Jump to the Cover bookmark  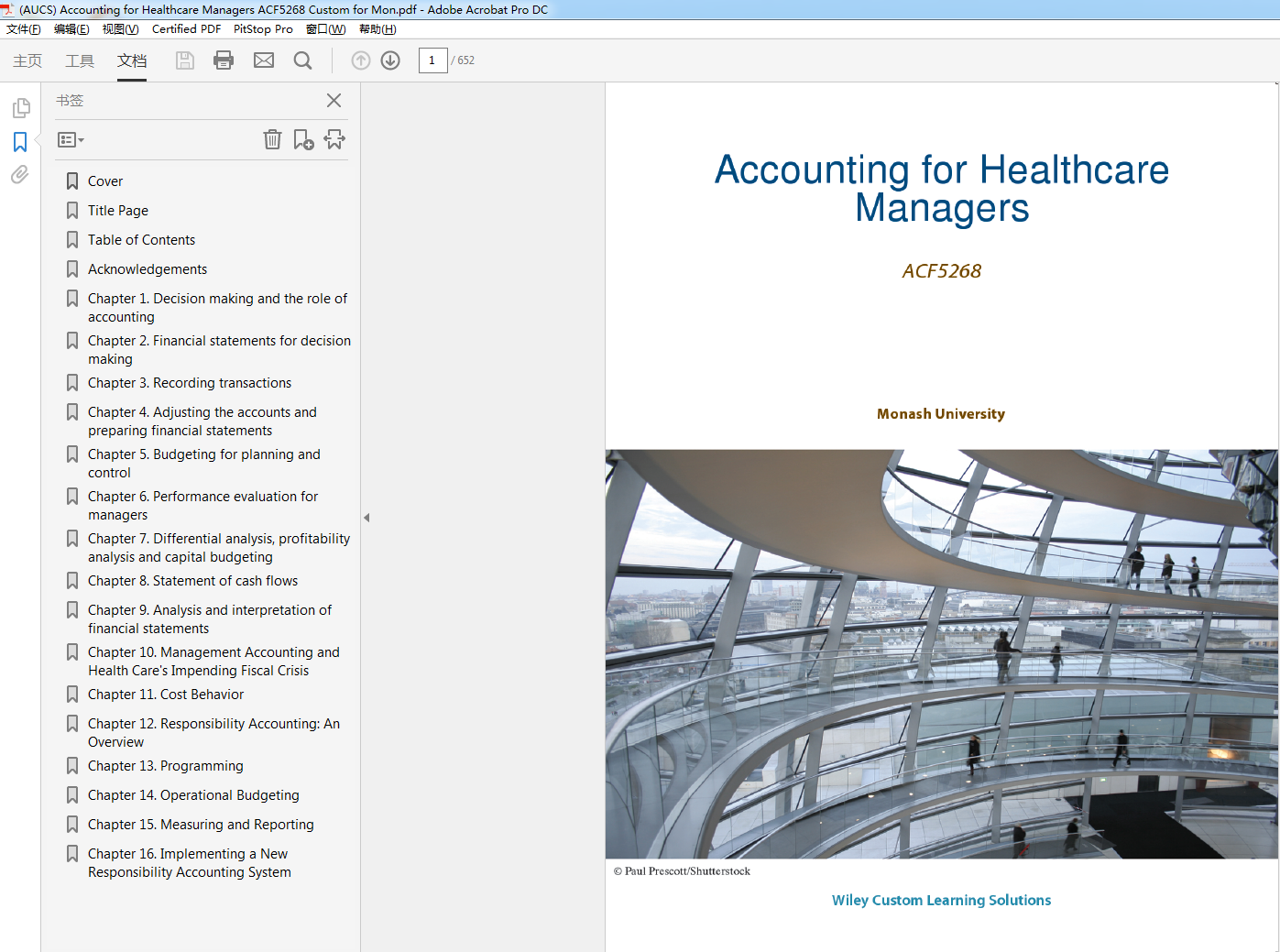tap(105, 181)
